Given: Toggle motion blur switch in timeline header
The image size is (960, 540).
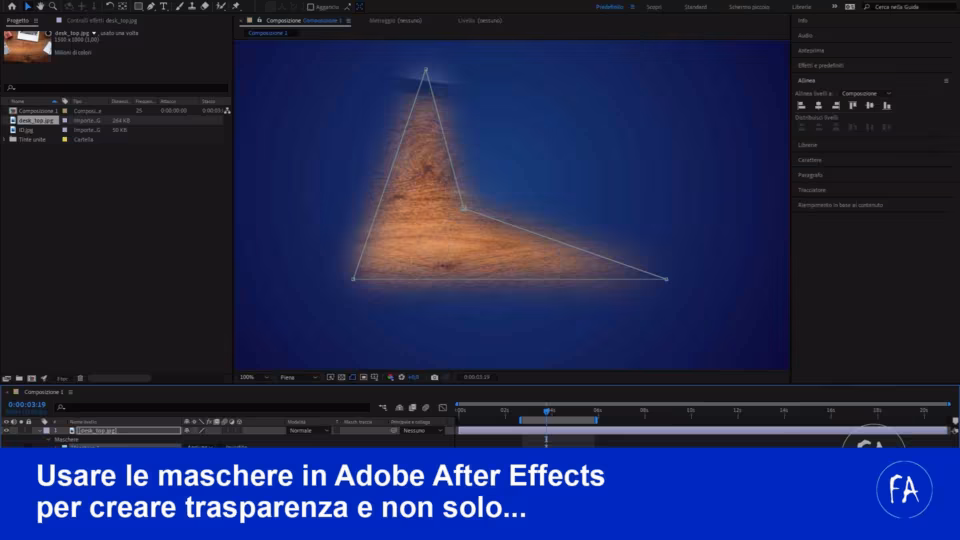Looking at the screenshot, I should coord(426,408).
